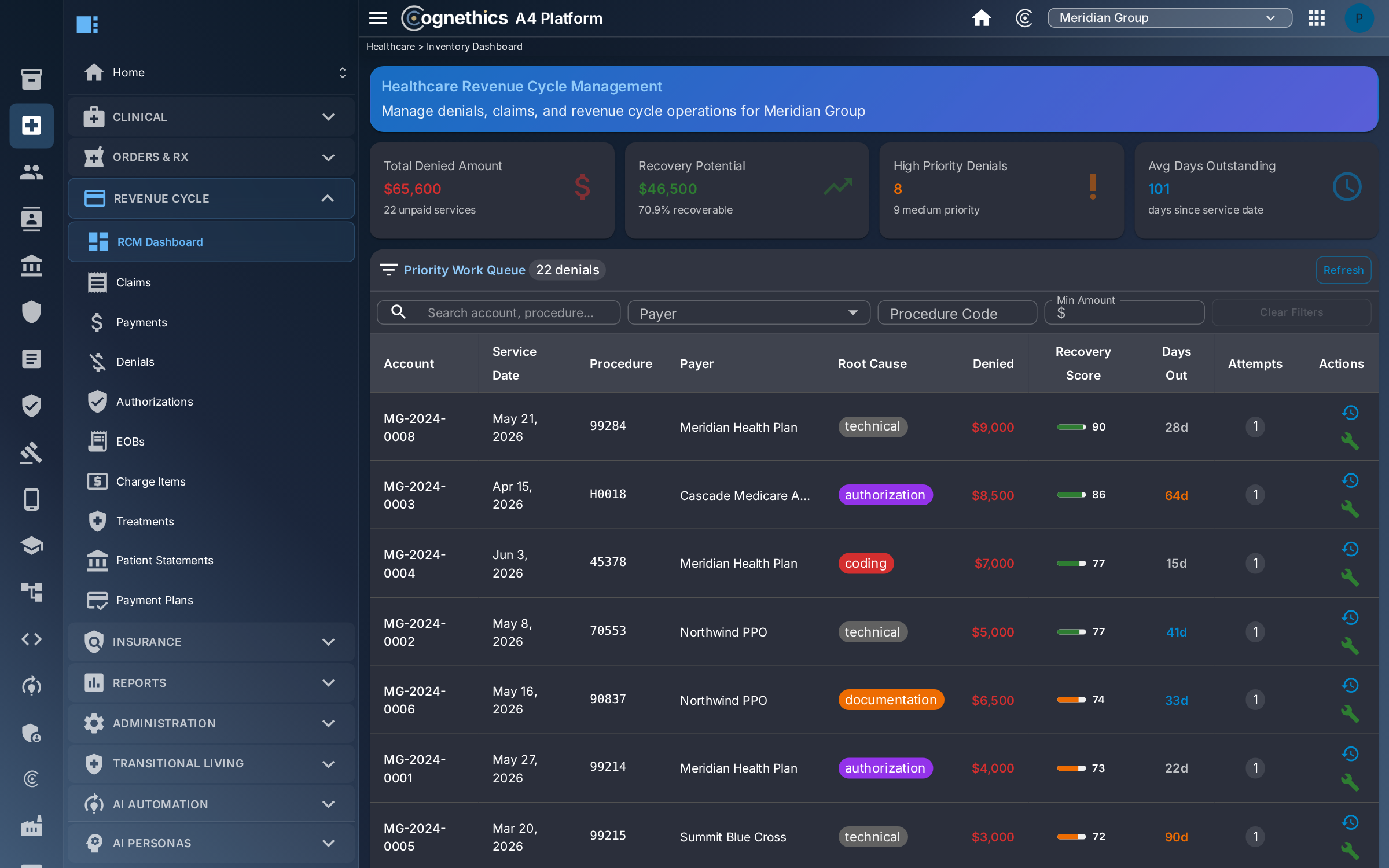Screen dimensions: 1389x868
Task: Click the Home item in sidebar
Action: [x=211, y=72]
